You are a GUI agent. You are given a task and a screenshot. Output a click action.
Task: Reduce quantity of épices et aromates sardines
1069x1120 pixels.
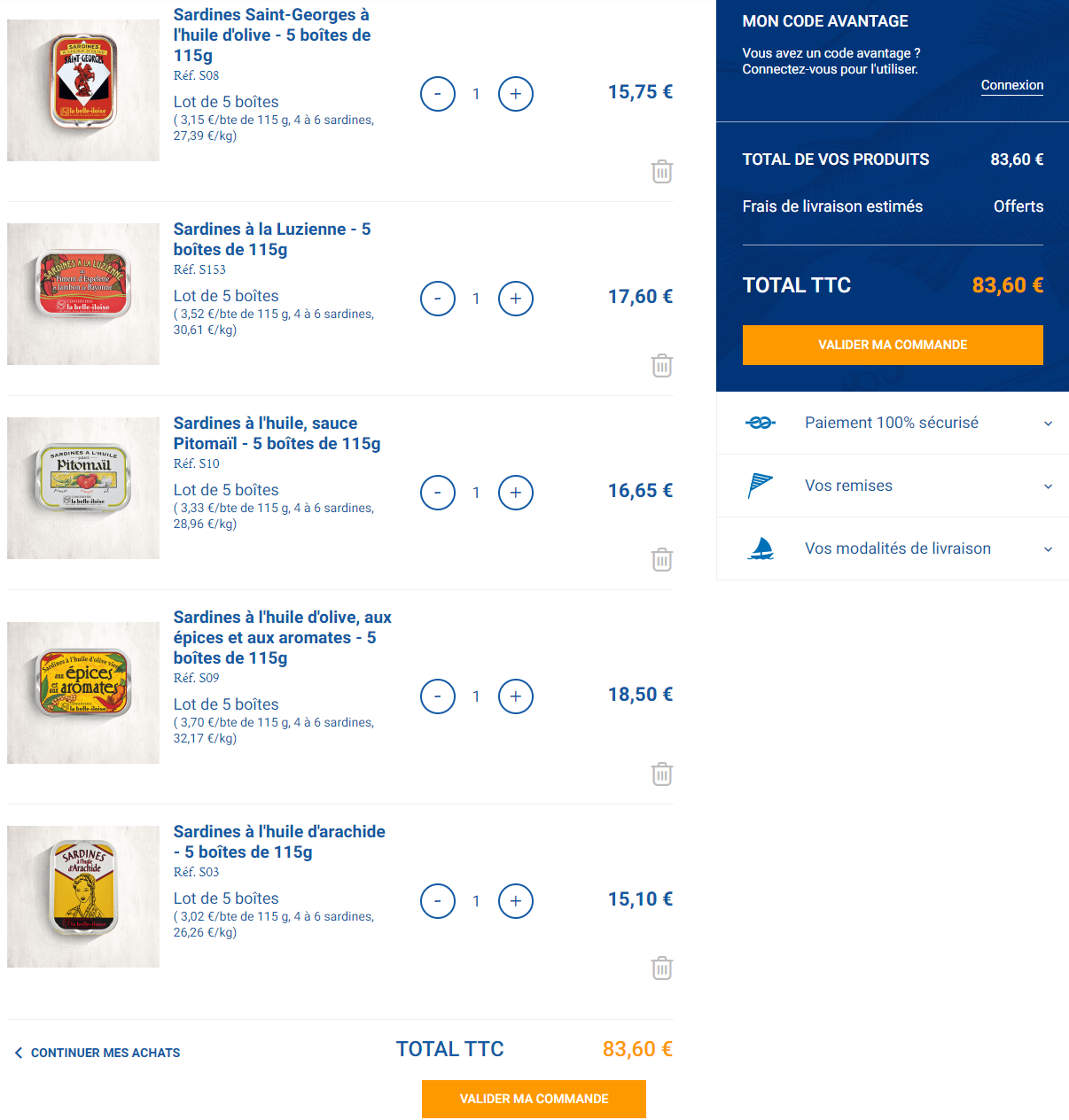[x=438, y=696]
